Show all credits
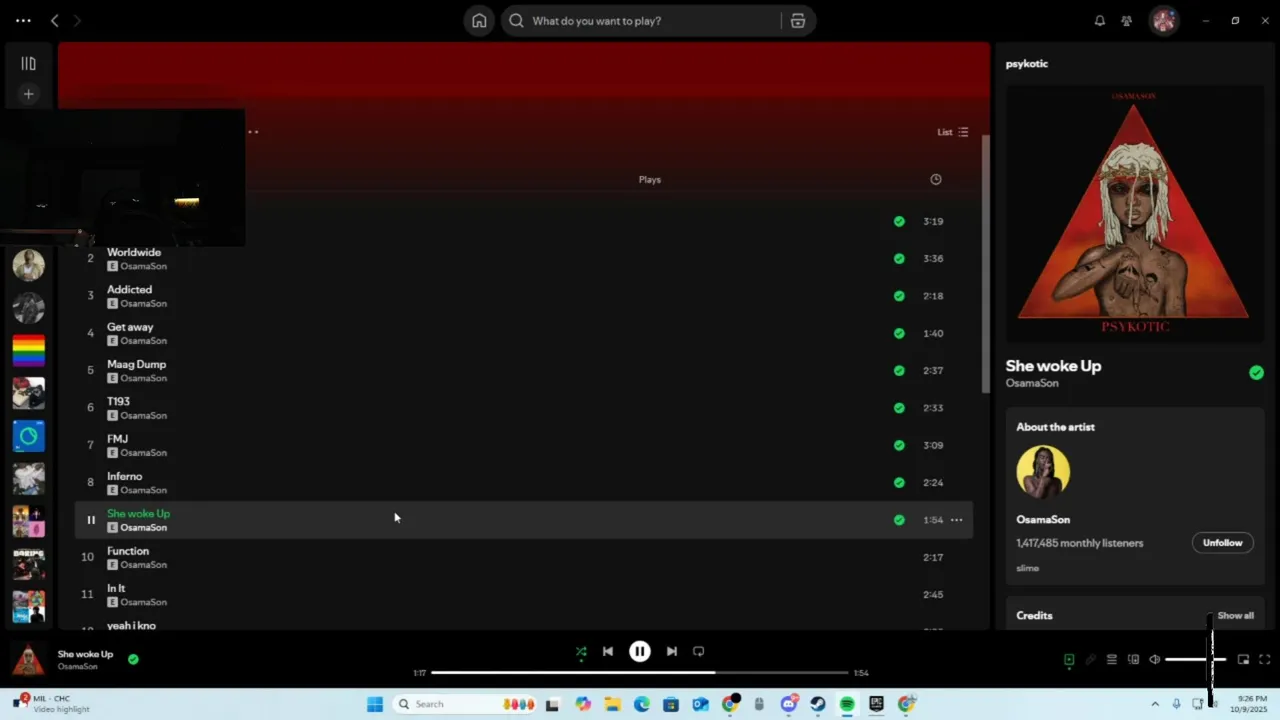The width and height of the screenshot is (1280, 720). (x=1235, y=616)
